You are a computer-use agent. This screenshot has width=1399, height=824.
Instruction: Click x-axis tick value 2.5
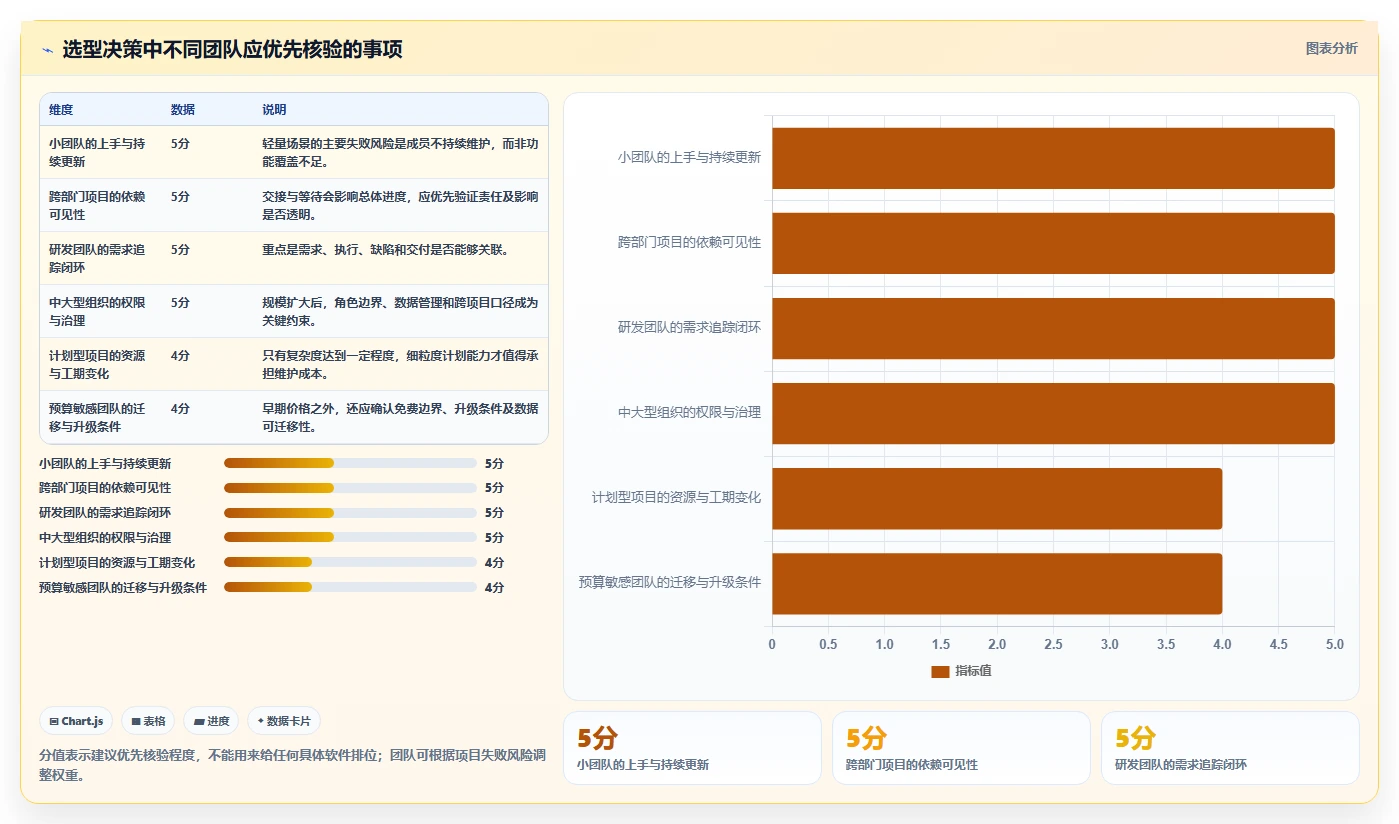point(1053,644)
